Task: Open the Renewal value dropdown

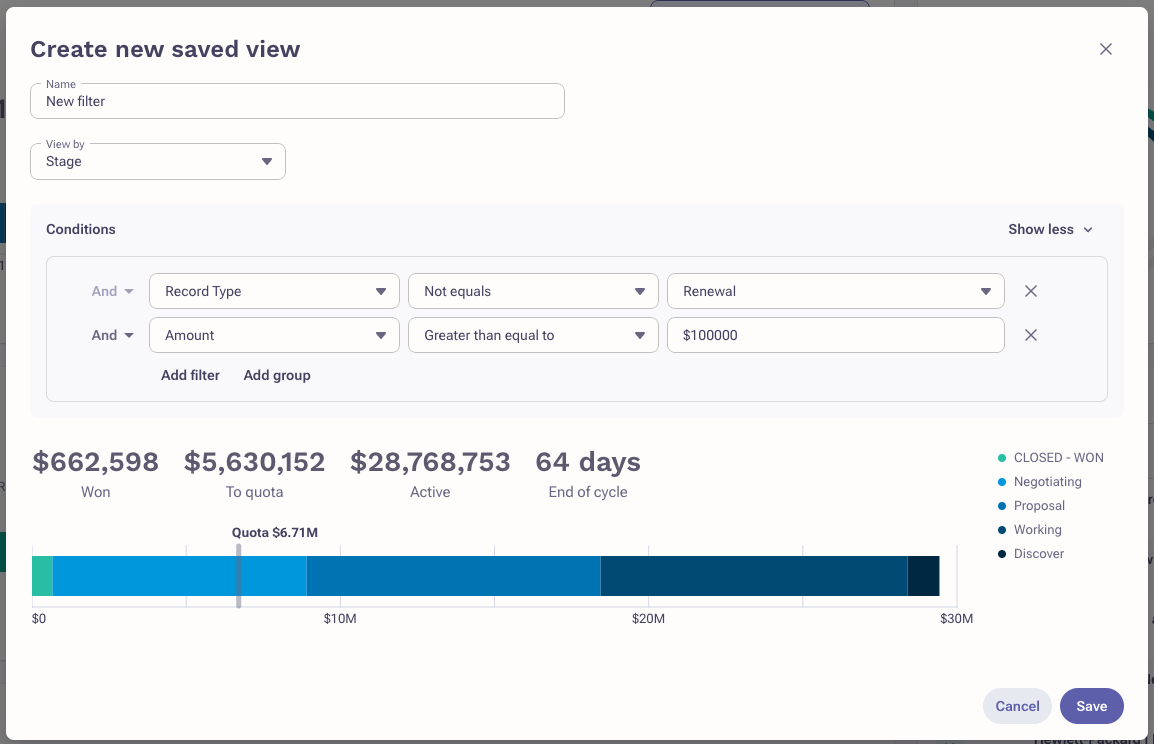Action: tap(835, 291)
